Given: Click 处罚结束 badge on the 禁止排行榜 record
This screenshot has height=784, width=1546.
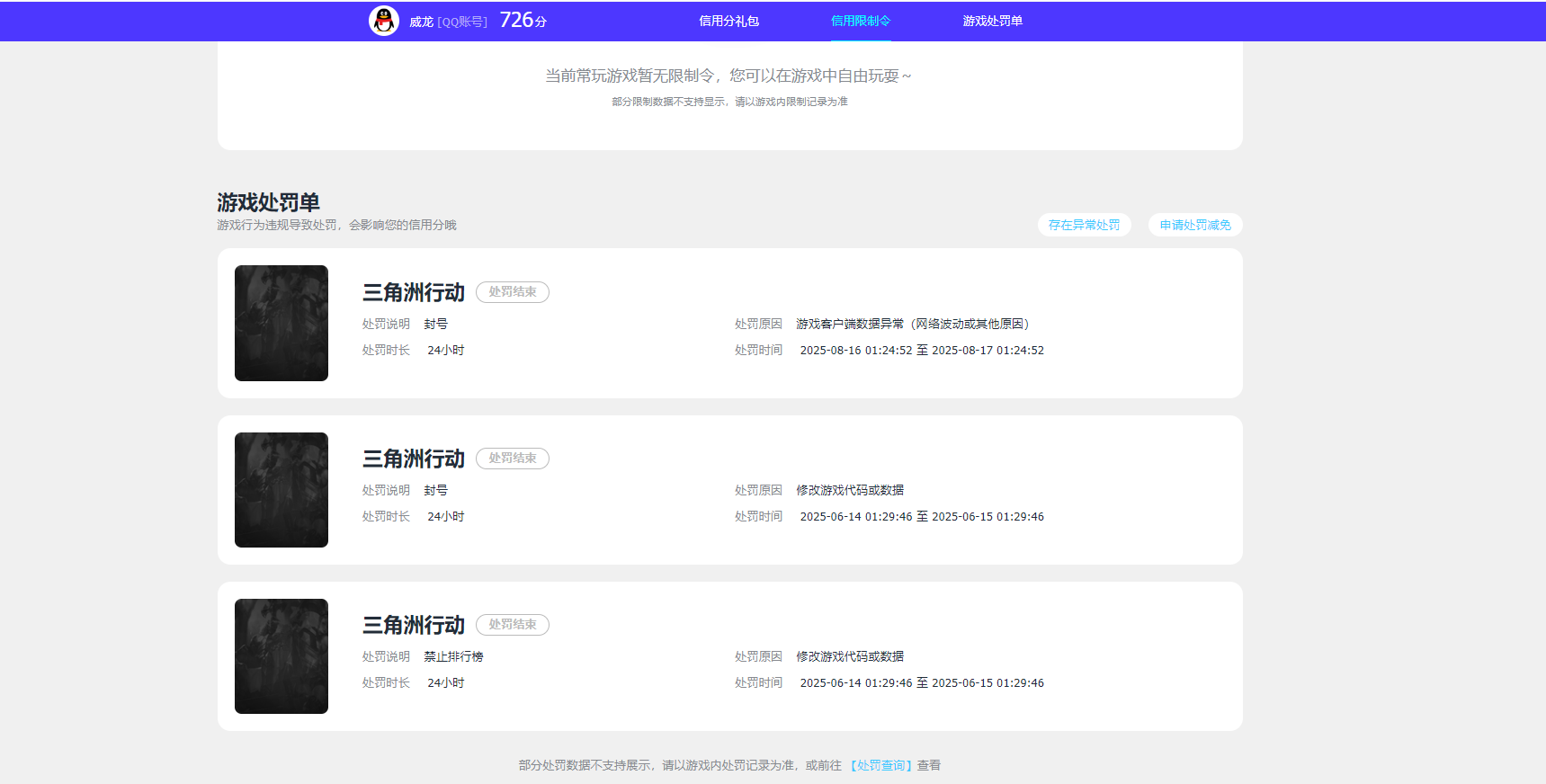Looking at the screenshot, I should (x=513, y=625).
